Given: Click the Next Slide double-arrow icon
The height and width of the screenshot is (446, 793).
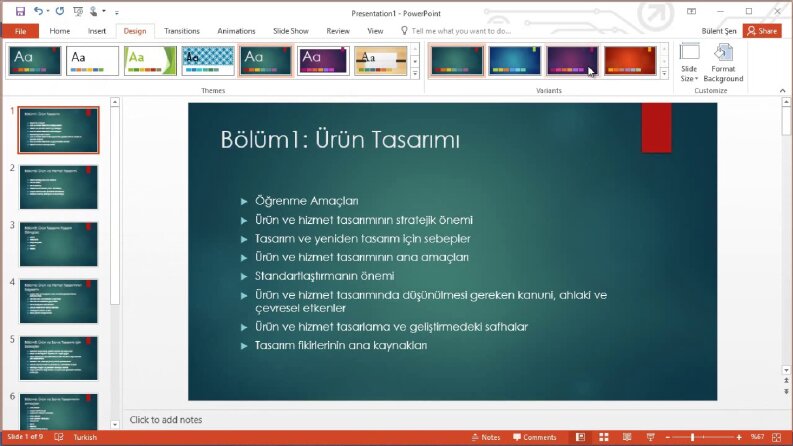Looking at the screenshot, I should tap(786, 391).
